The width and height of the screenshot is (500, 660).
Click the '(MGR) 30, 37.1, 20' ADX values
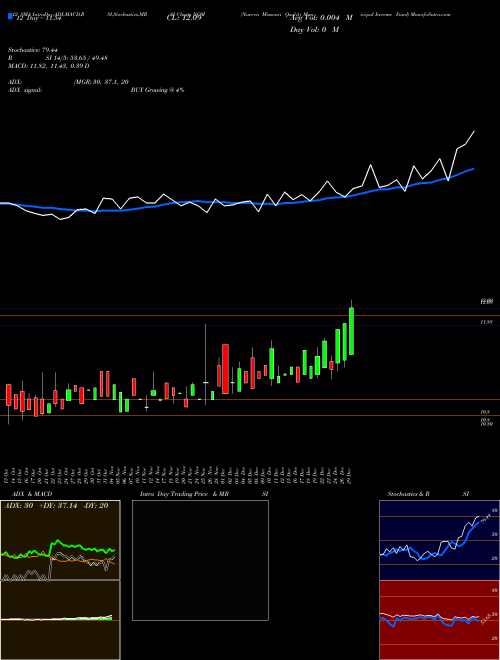[101, 82]
